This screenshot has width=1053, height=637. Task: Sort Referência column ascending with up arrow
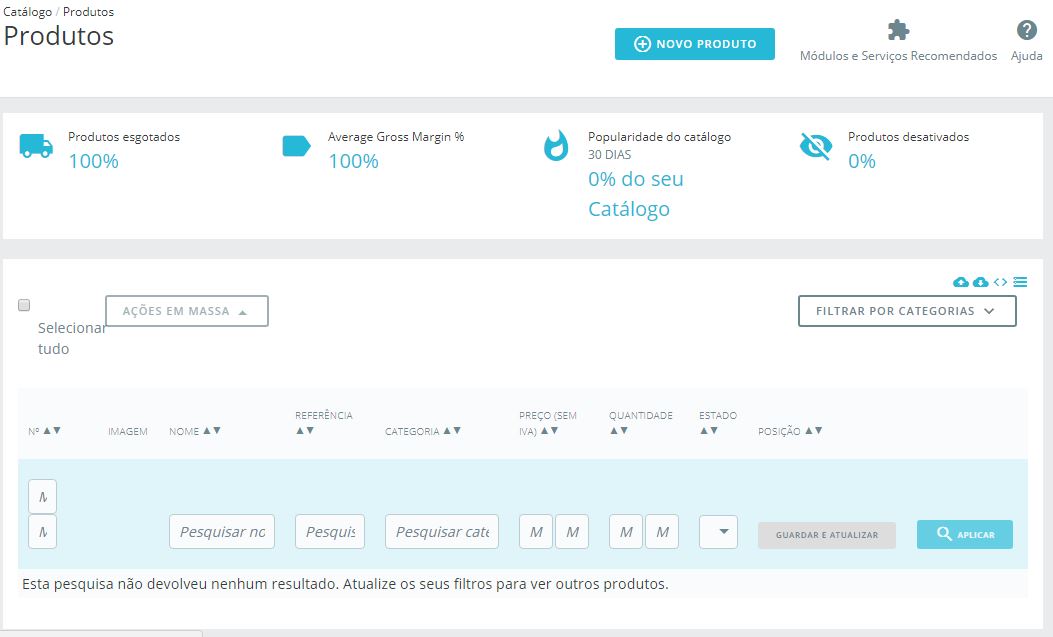[x=300, y=430]
